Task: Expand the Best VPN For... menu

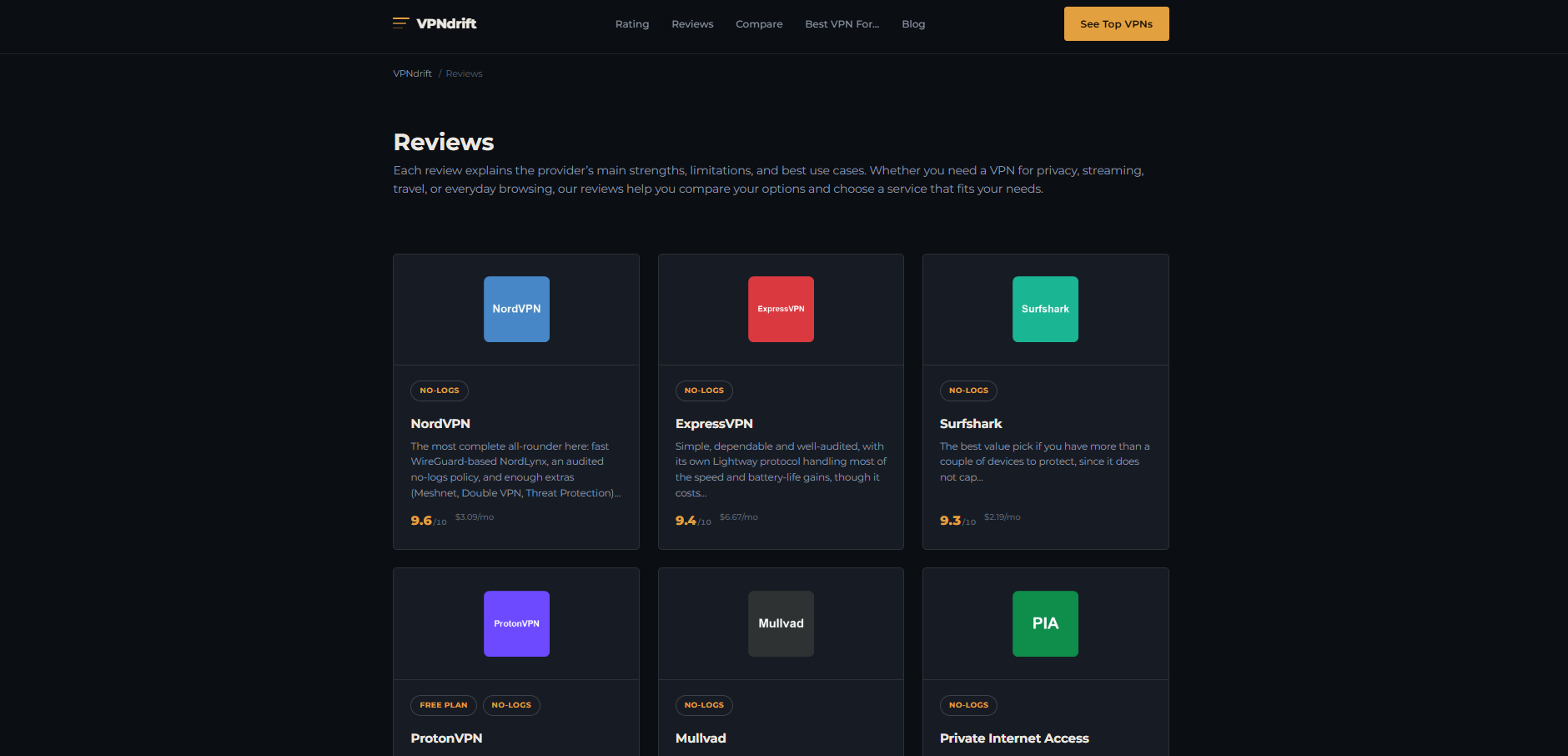Action: (x=842, y=24)
